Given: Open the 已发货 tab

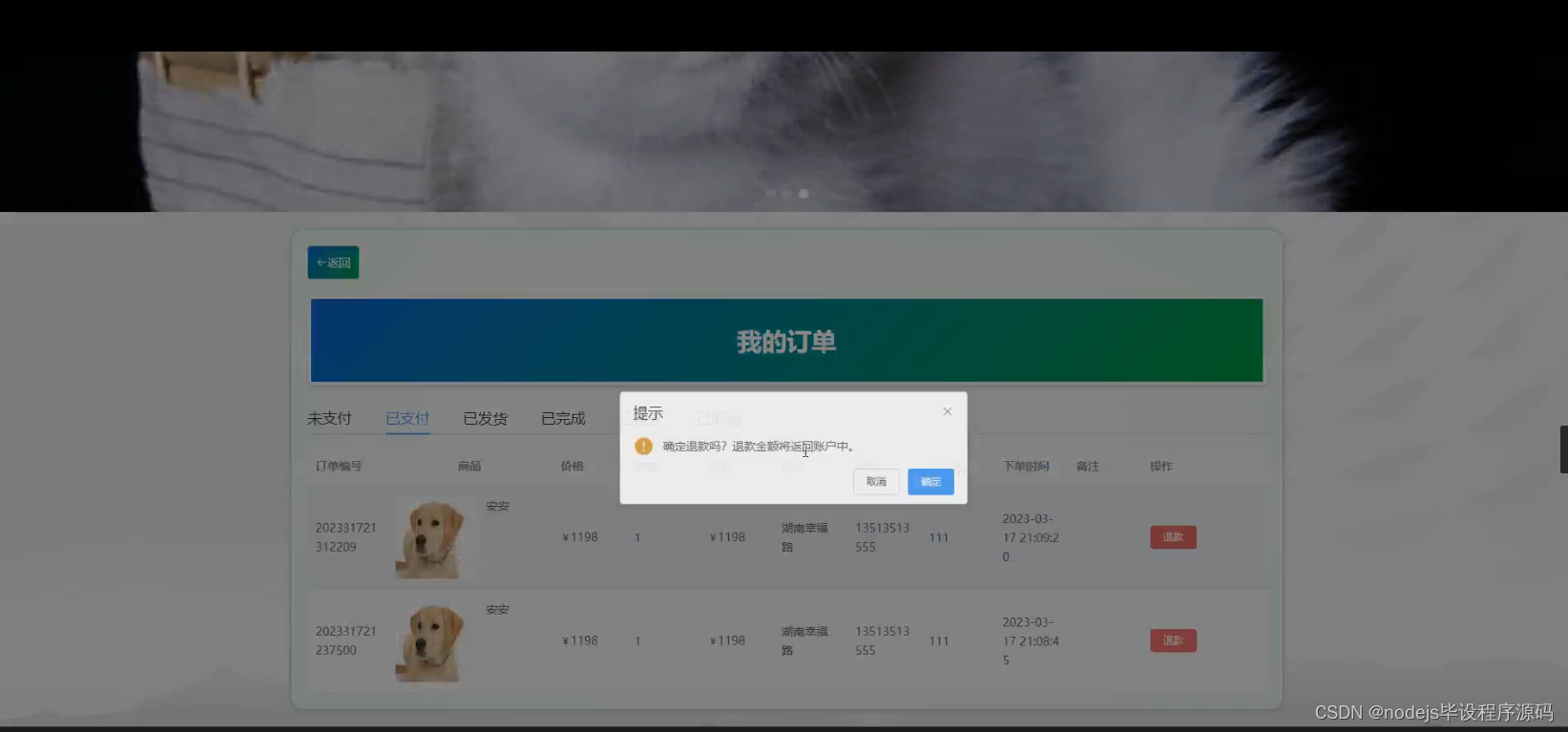Looking at the screenshot, I should 485,418.
